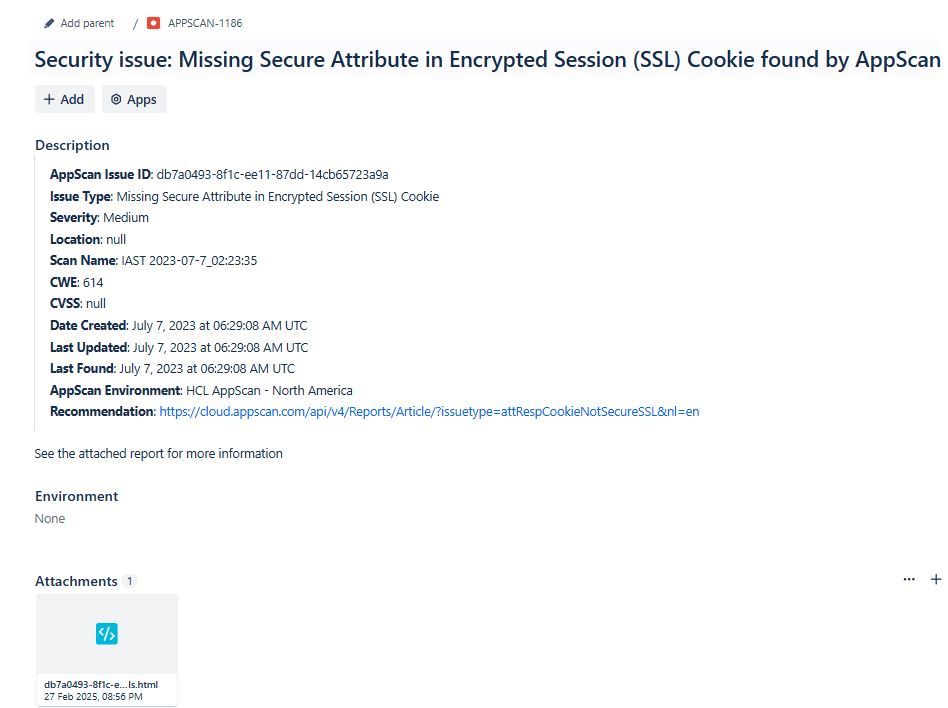Click the red bug issue type icon
The height and width of the screenshot is (708, 948).
(154, 23)
